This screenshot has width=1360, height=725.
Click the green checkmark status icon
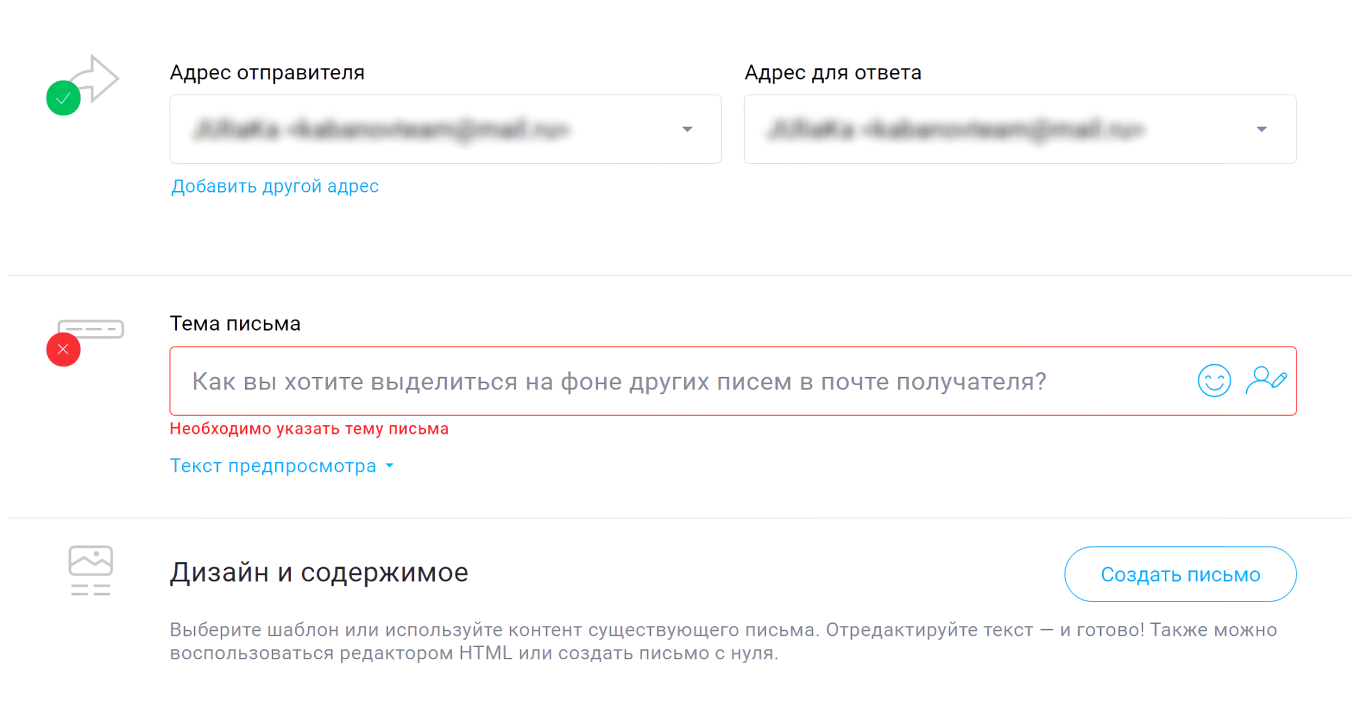click(63, 98)
